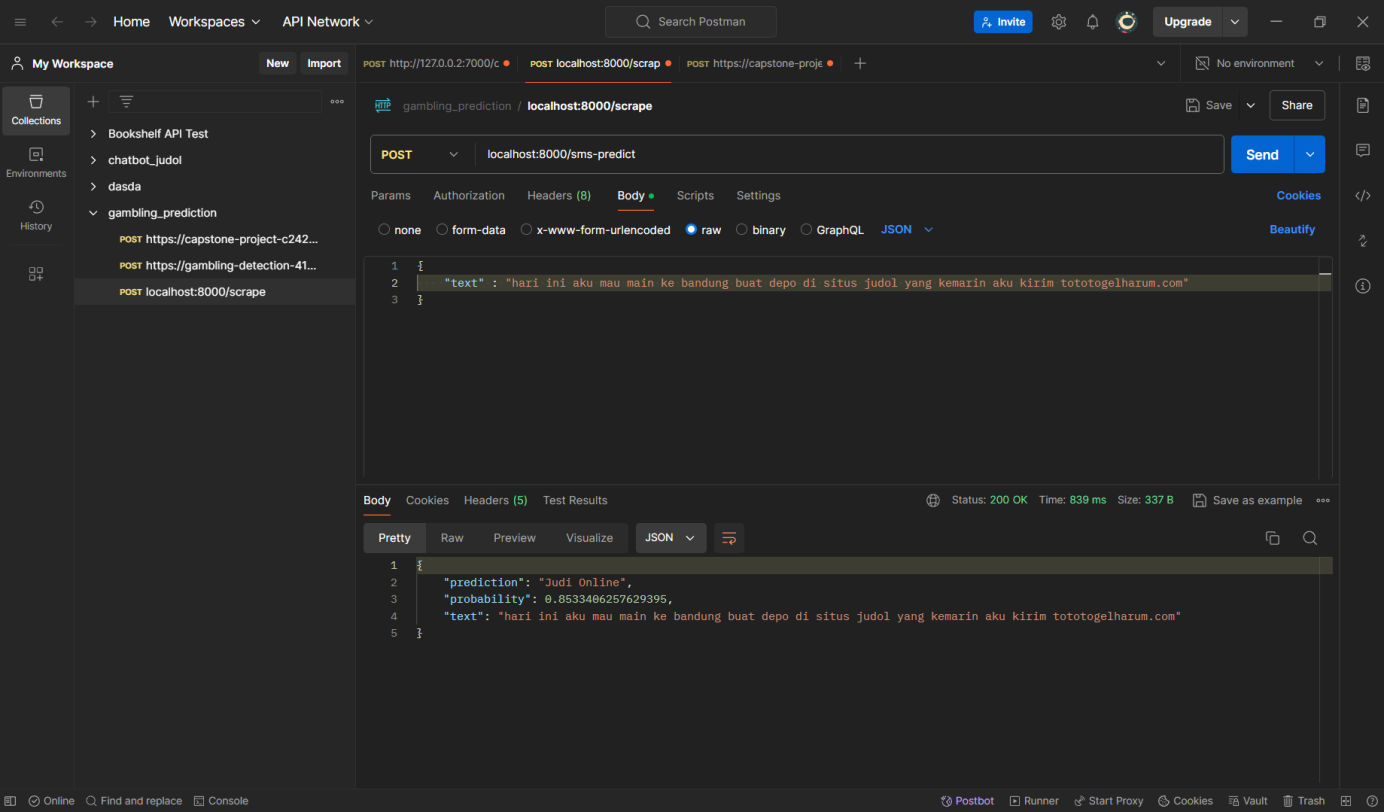Screen dimensions: 1384x812
Task: Open the collections view more options ellipsis
Action: point(337,101)
